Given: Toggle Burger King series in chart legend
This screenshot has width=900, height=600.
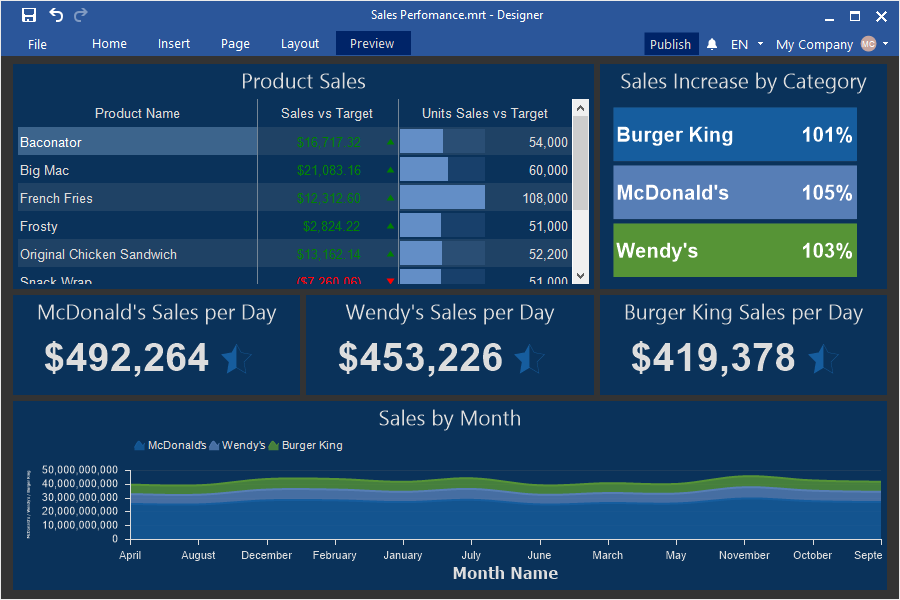Looking at the screenshot, I should coord(305,445).
